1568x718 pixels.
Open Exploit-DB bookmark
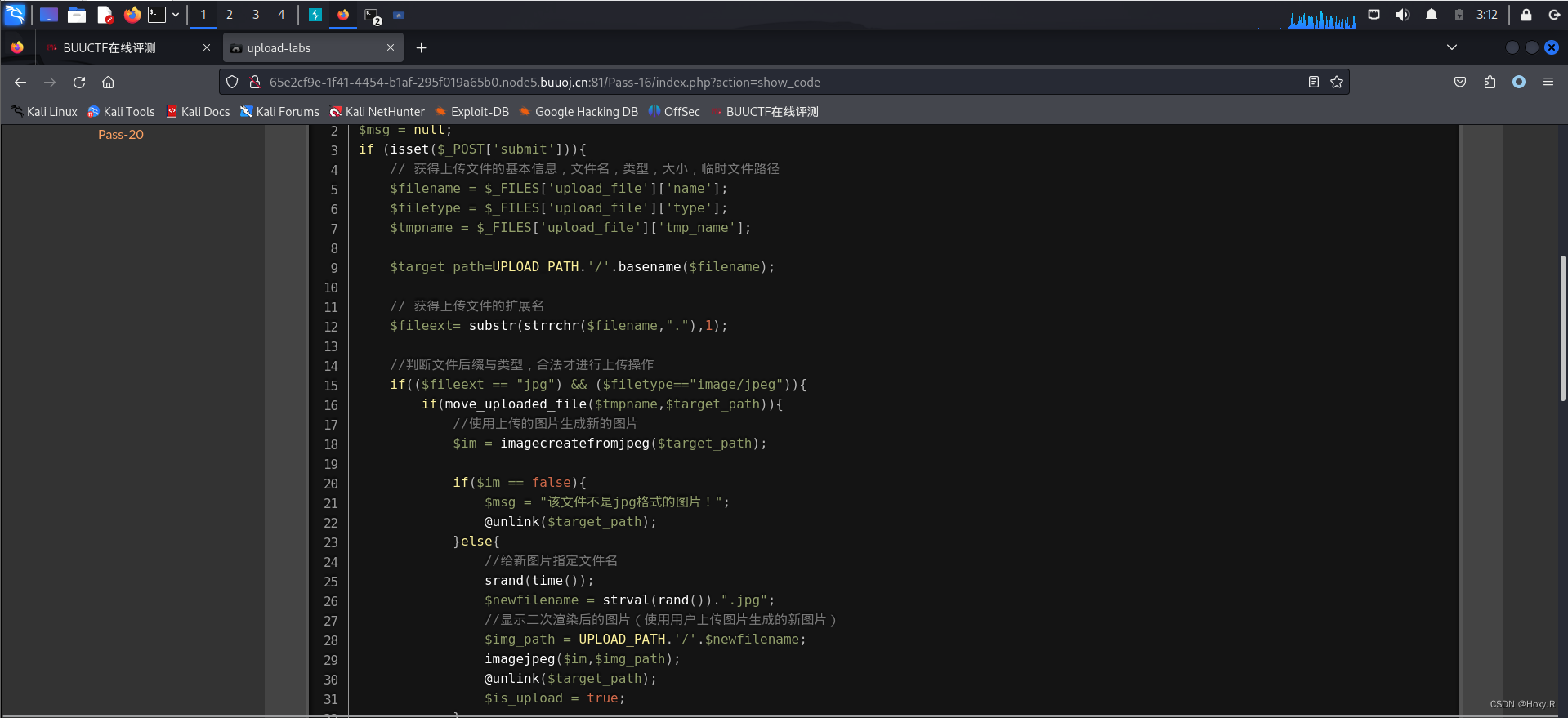tap(471, 112)
